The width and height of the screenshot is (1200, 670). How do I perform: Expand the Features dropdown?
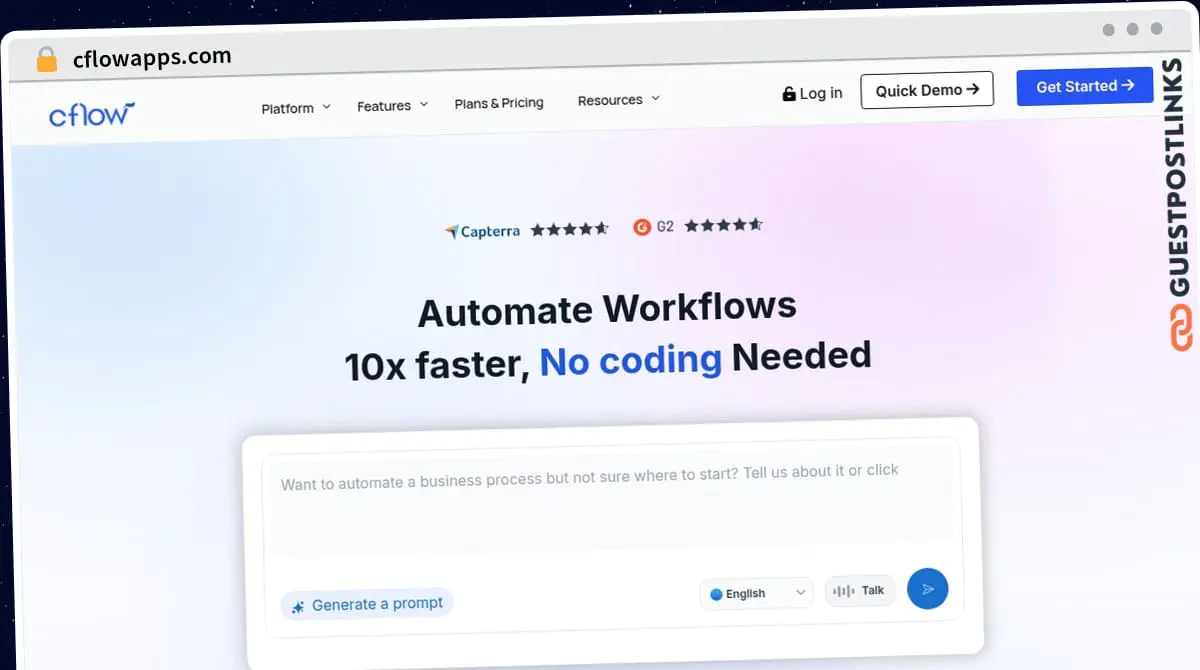click(x=392, y=105)
